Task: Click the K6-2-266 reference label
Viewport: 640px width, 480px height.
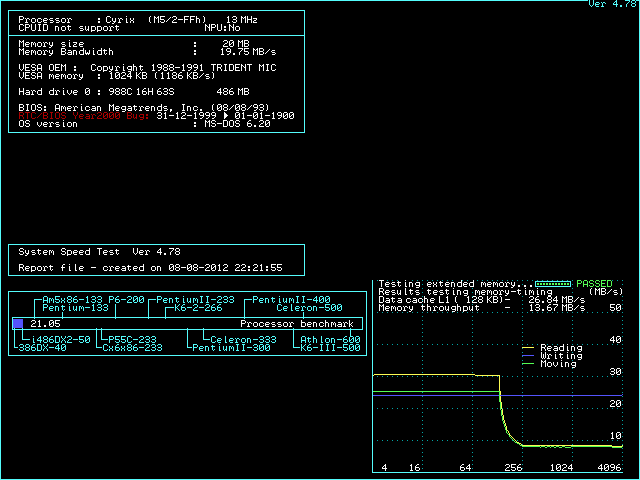Action: pyautogui.click(x=198, y=308)
